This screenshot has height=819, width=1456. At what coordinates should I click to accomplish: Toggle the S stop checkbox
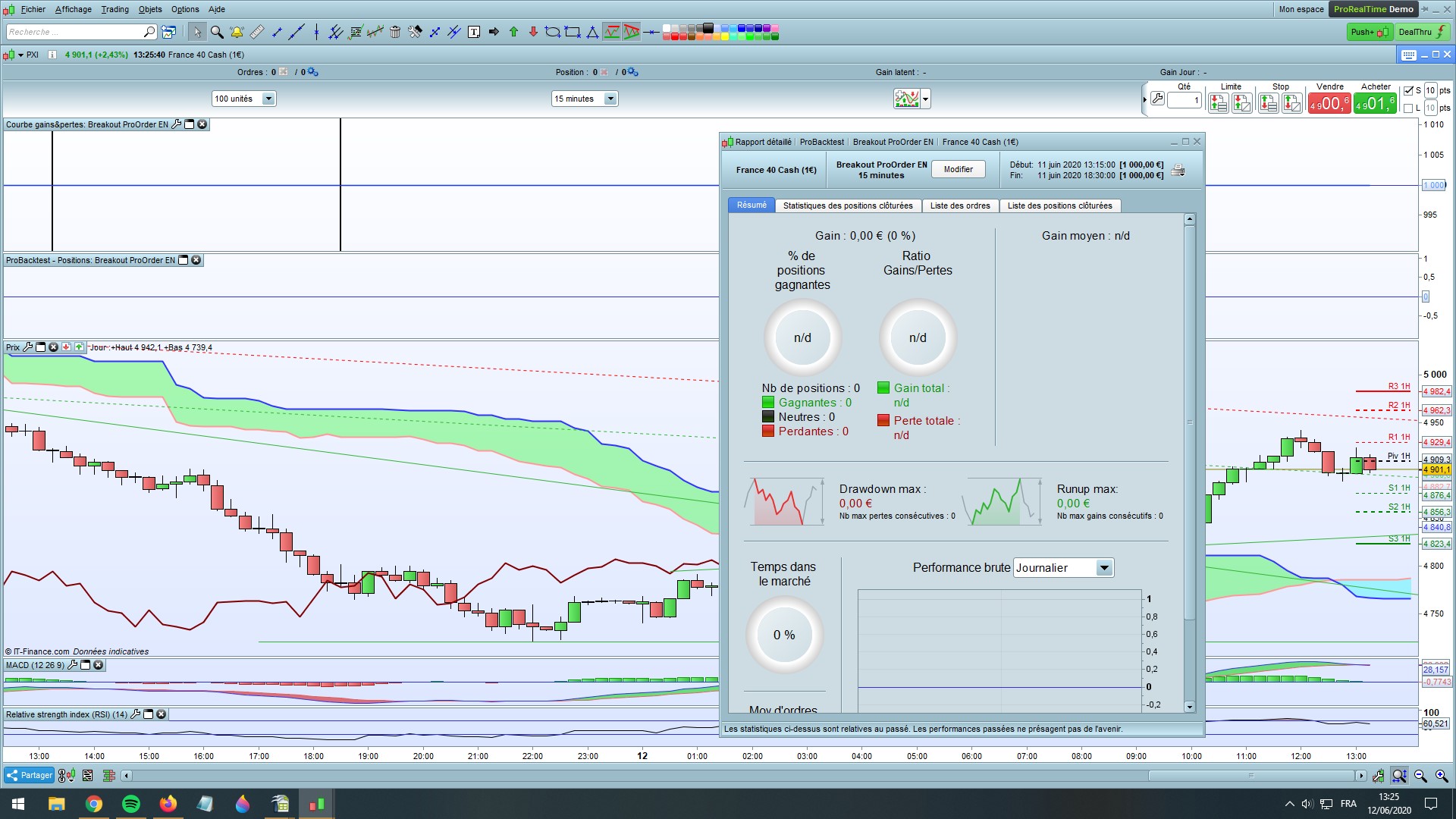[1408, 90]
